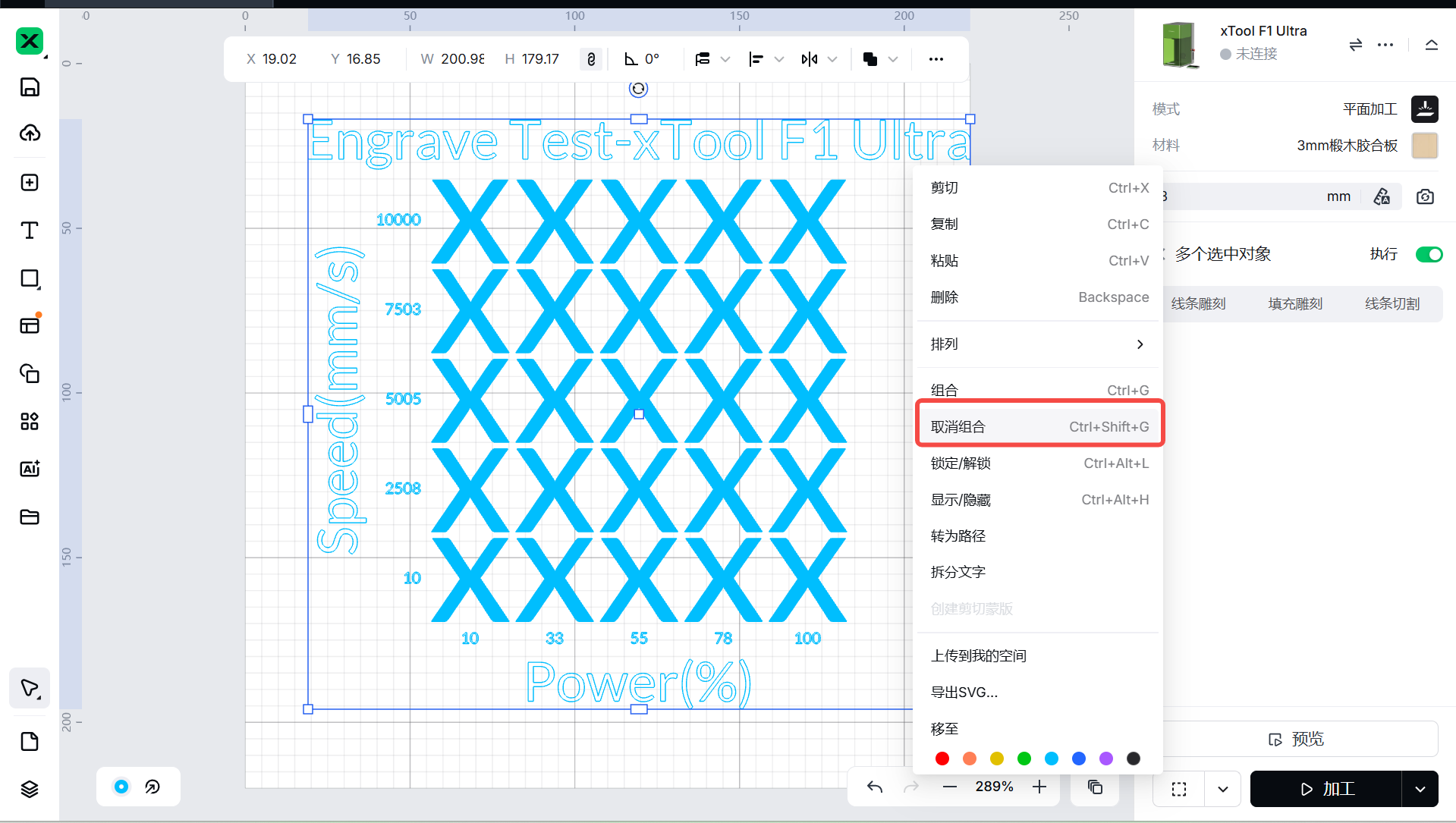The image size is (1456, 823).
Task: Select 转为路径 in context menu
Action: (x=958, y=536)
